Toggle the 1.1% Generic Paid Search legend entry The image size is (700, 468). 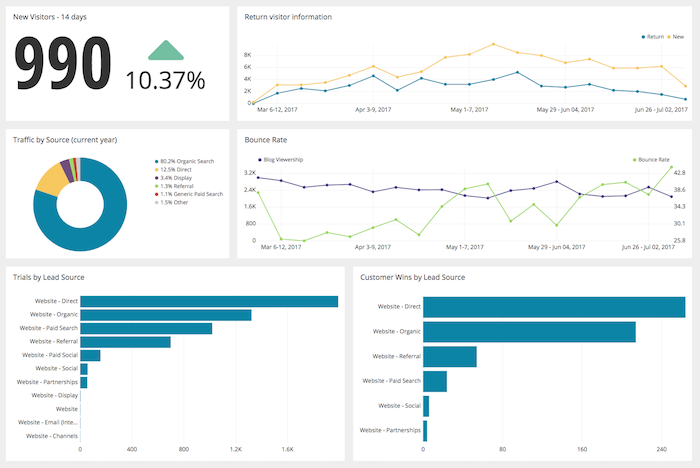pyautogui.click(x=189, y=194)
